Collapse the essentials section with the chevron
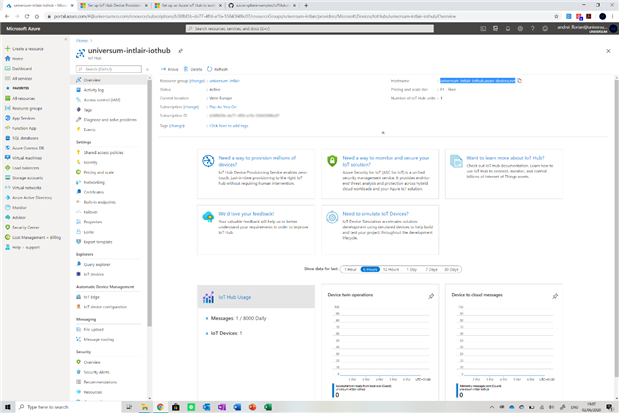 coord(382,131)
